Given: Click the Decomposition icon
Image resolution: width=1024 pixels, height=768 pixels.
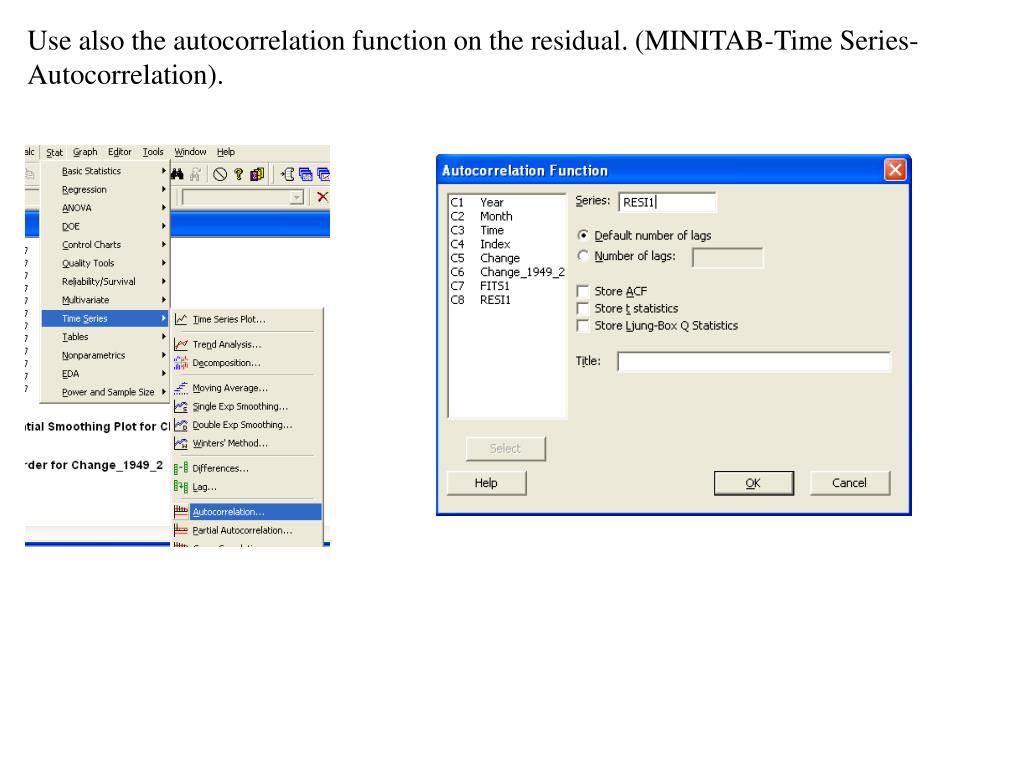Looking at the screenshot, I should (x=181, y=363).
